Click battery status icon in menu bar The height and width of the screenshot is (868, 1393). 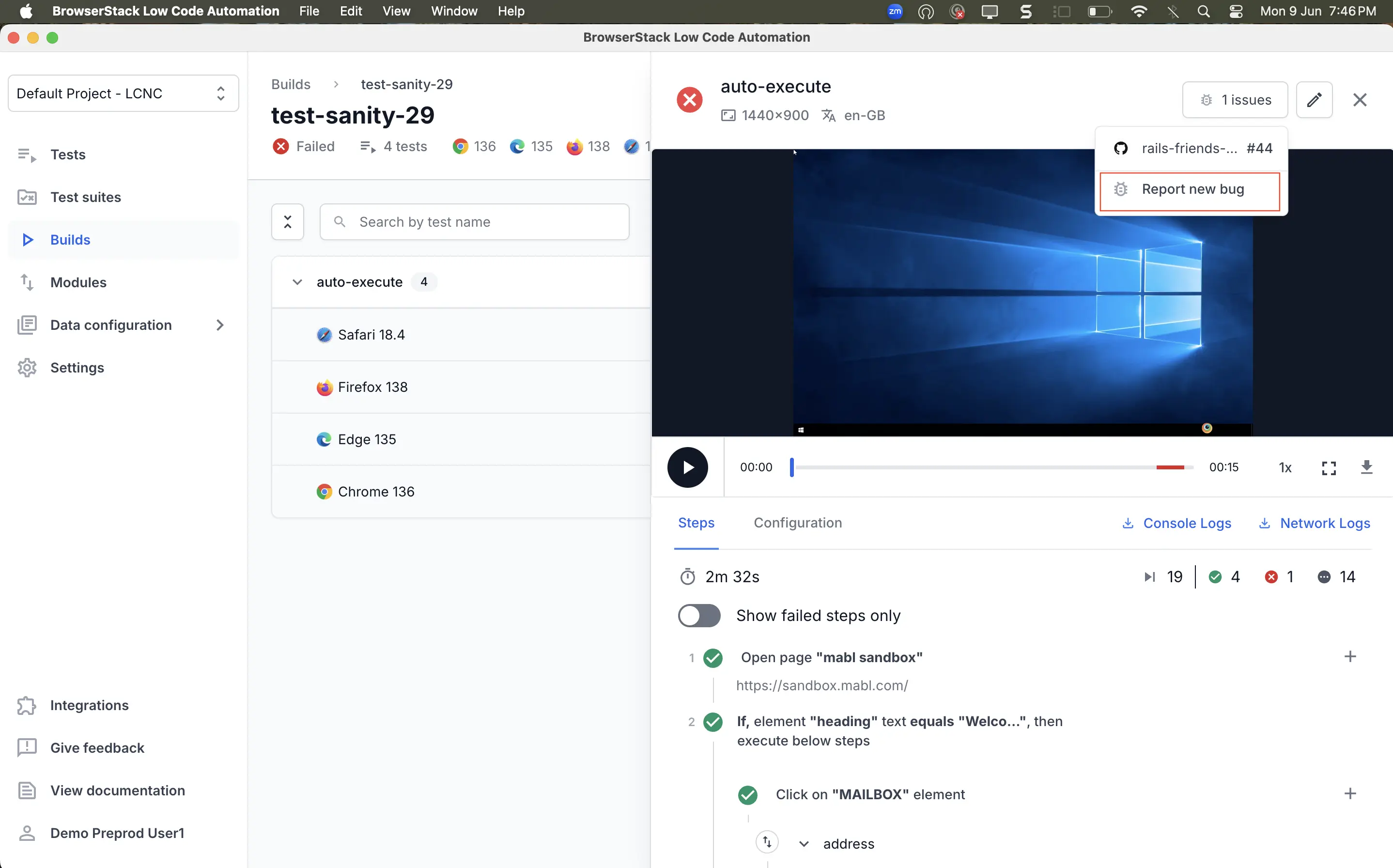[x=1099, y=12]
